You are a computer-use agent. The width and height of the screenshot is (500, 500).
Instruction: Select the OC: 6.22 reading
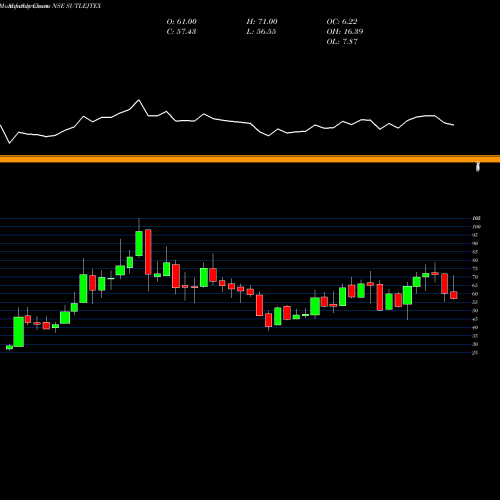click(x=342, y=22)
